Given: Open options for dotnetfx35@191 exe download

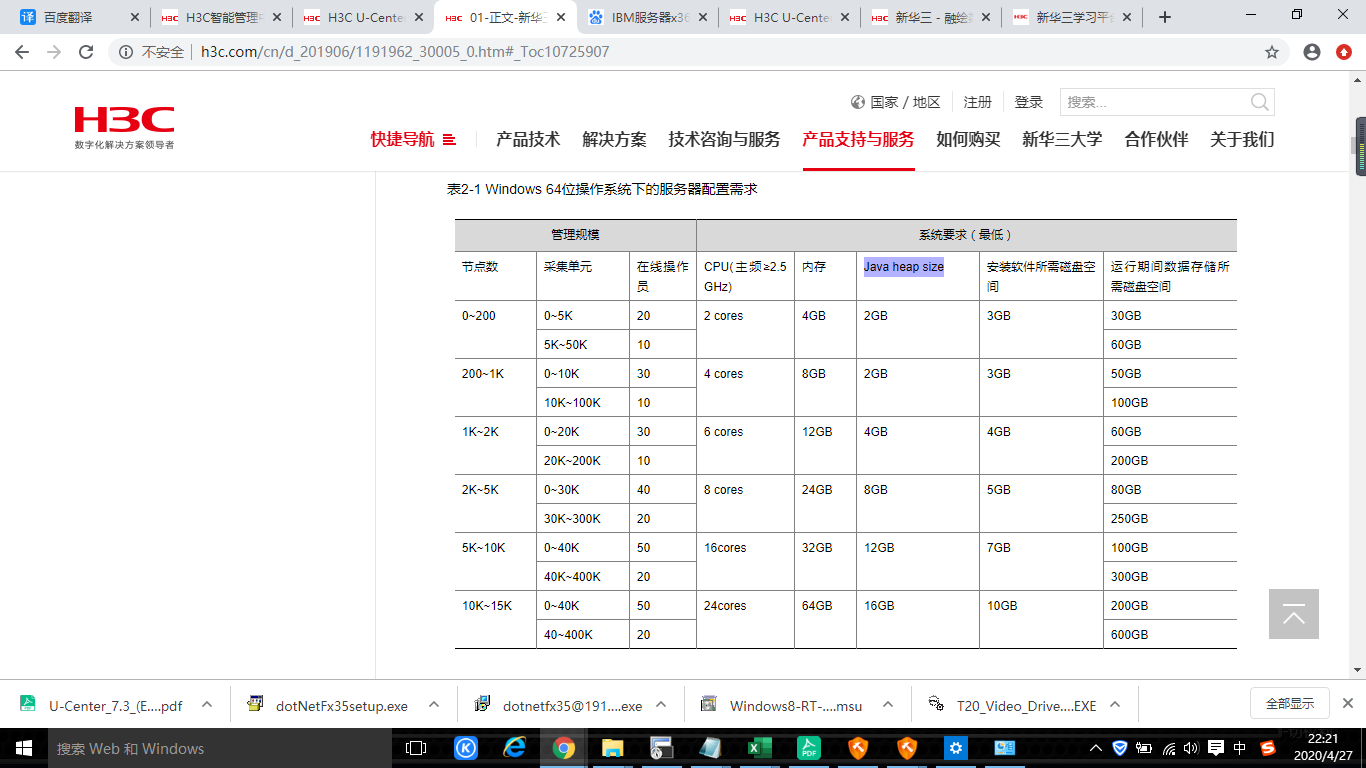Looking at the screenshot, I should [x=661, y=704].
